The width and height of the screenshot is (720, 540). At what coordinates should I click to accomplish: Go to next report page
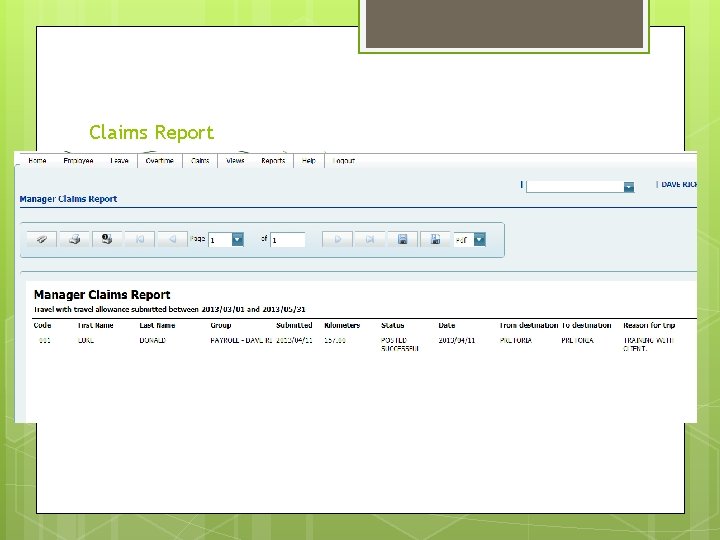click(x=338, y=239)
